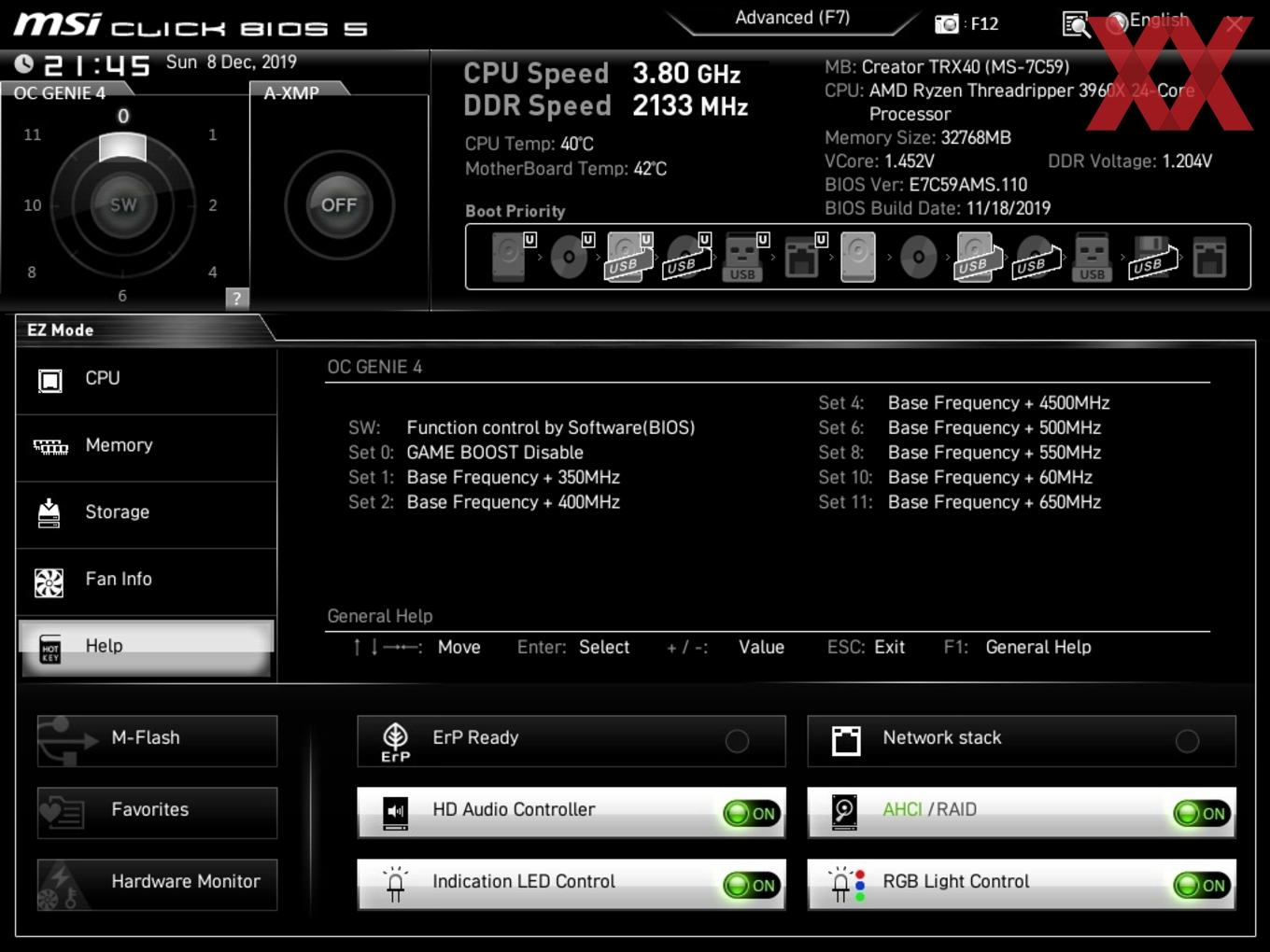Click the BIOS Ver E7C59AMS.110 text
This screenshot has width=1270, height=952.
point(925,185)
